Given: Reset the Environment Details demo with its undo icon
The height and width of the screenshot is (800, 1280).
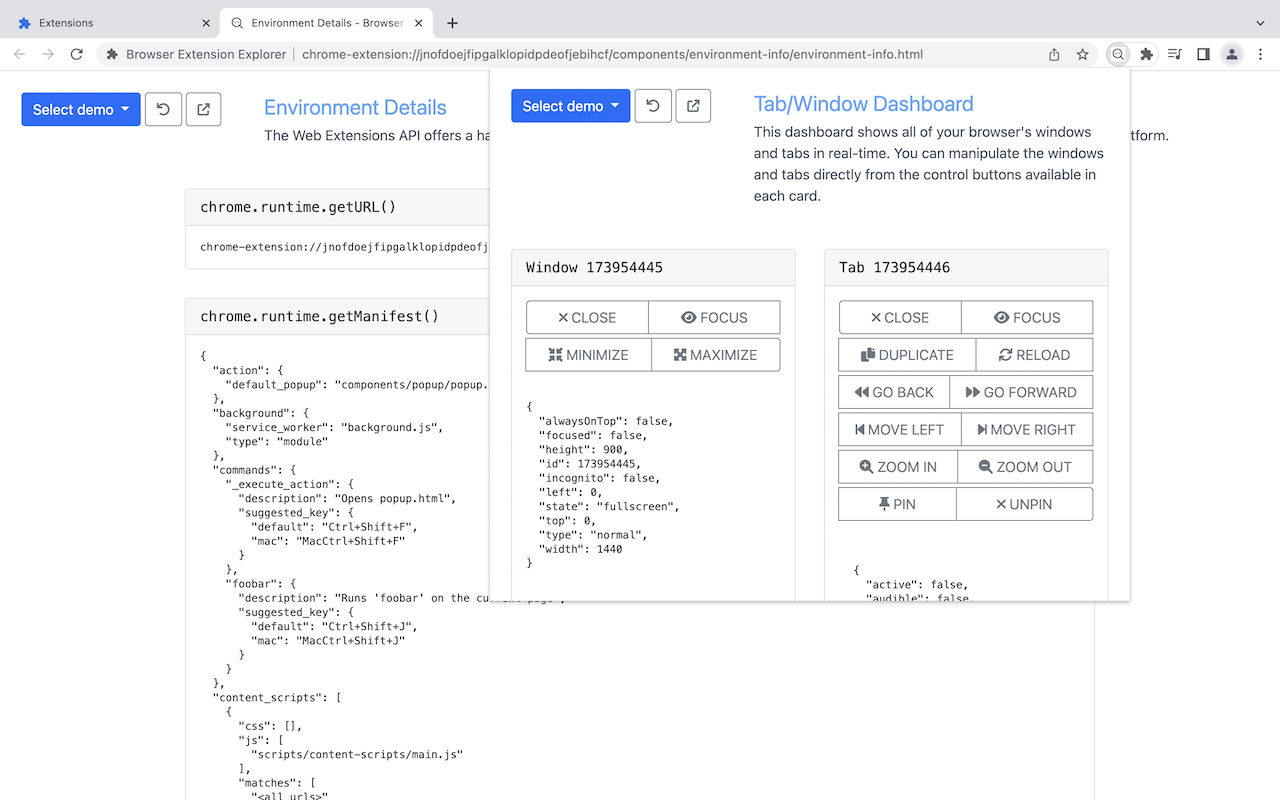Looking at the screenshot, I should click(x=163, y=110).
